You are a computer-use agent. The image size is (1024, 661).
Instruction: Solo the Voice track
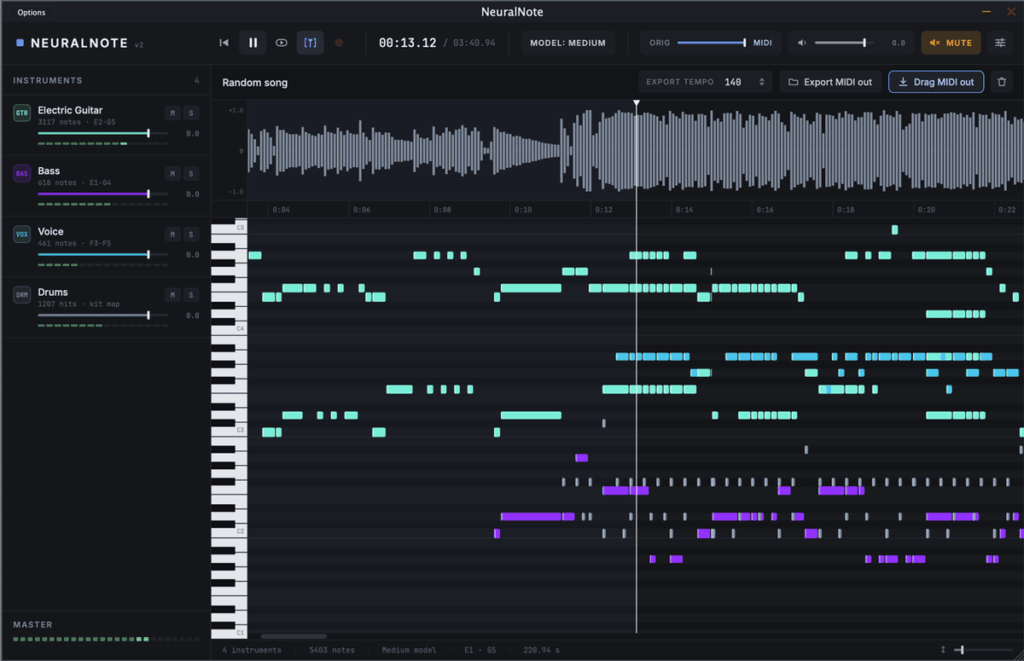[191, 234]
